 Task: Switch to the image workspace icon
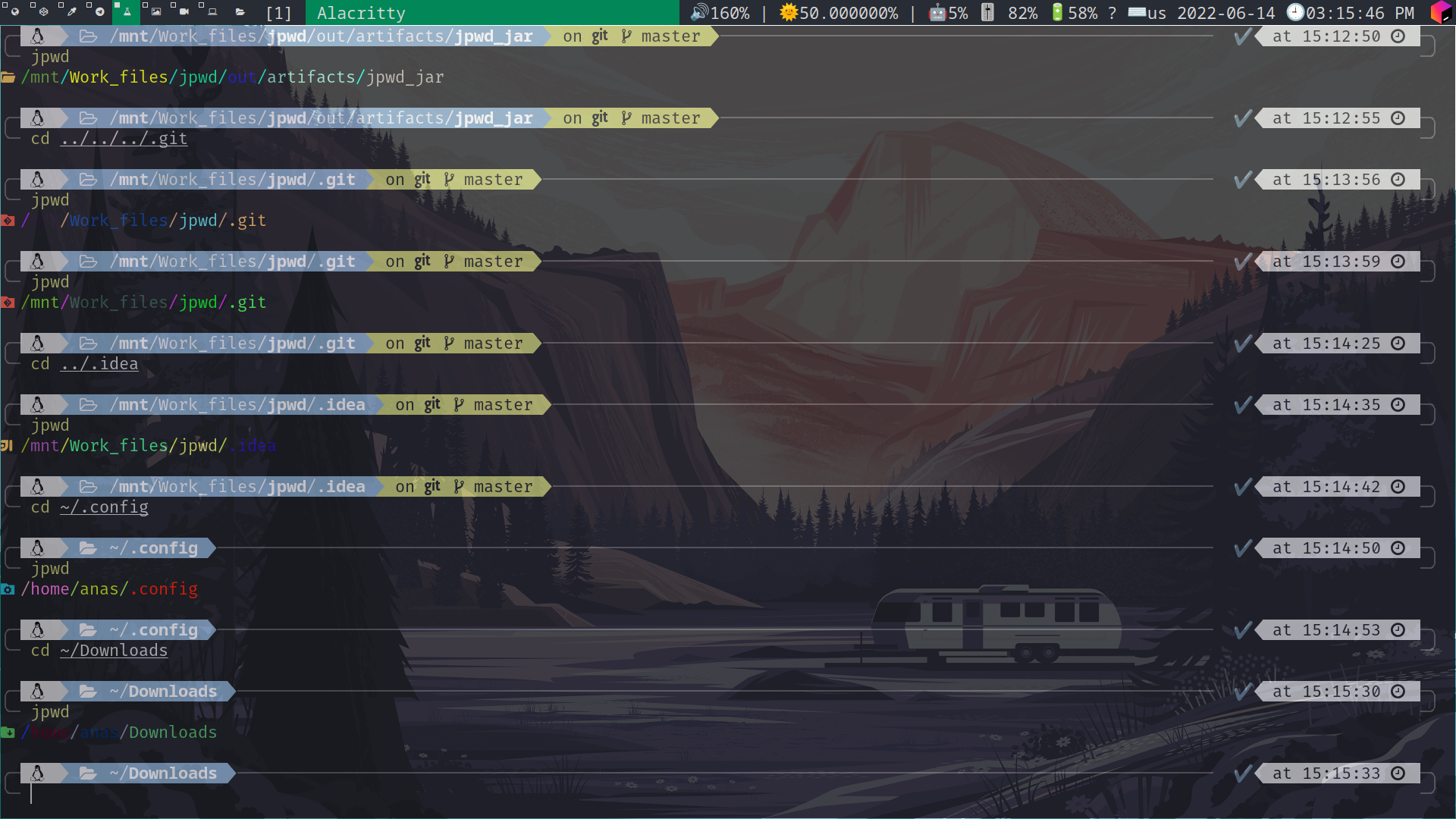[x=155, y=12]
